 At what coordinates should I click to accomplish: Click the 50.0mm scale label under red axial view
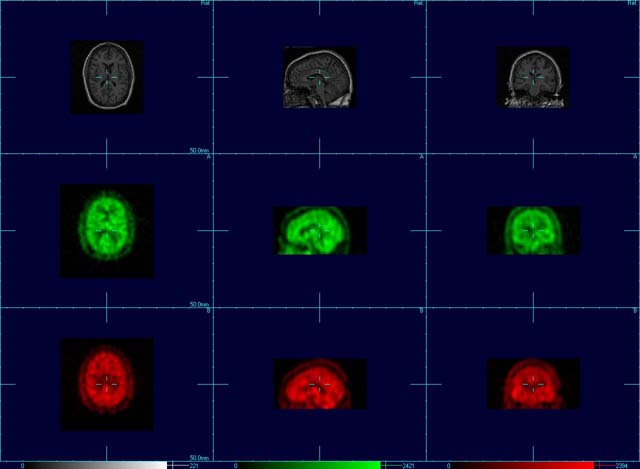click(x=199, y=458)
